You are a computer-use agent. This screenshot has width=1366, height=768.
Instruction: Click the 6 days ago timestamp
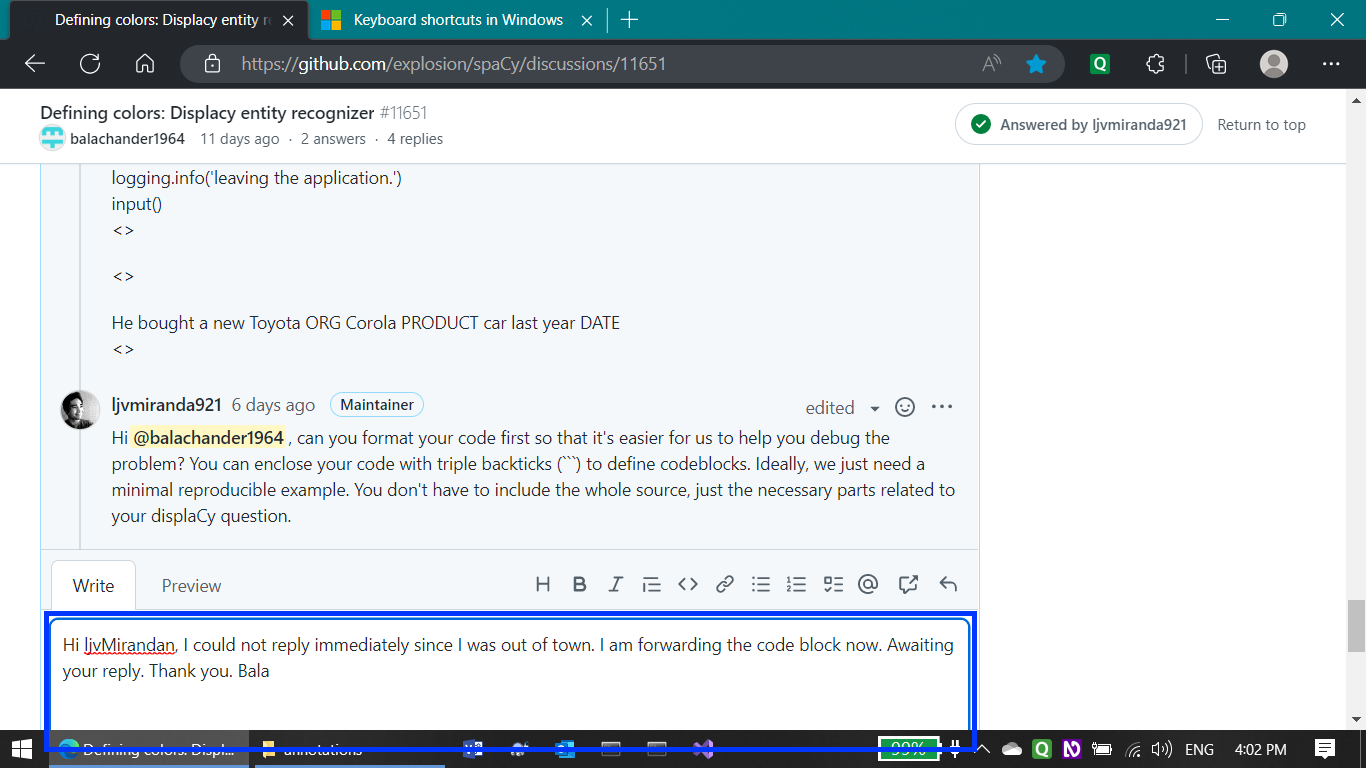273,405
